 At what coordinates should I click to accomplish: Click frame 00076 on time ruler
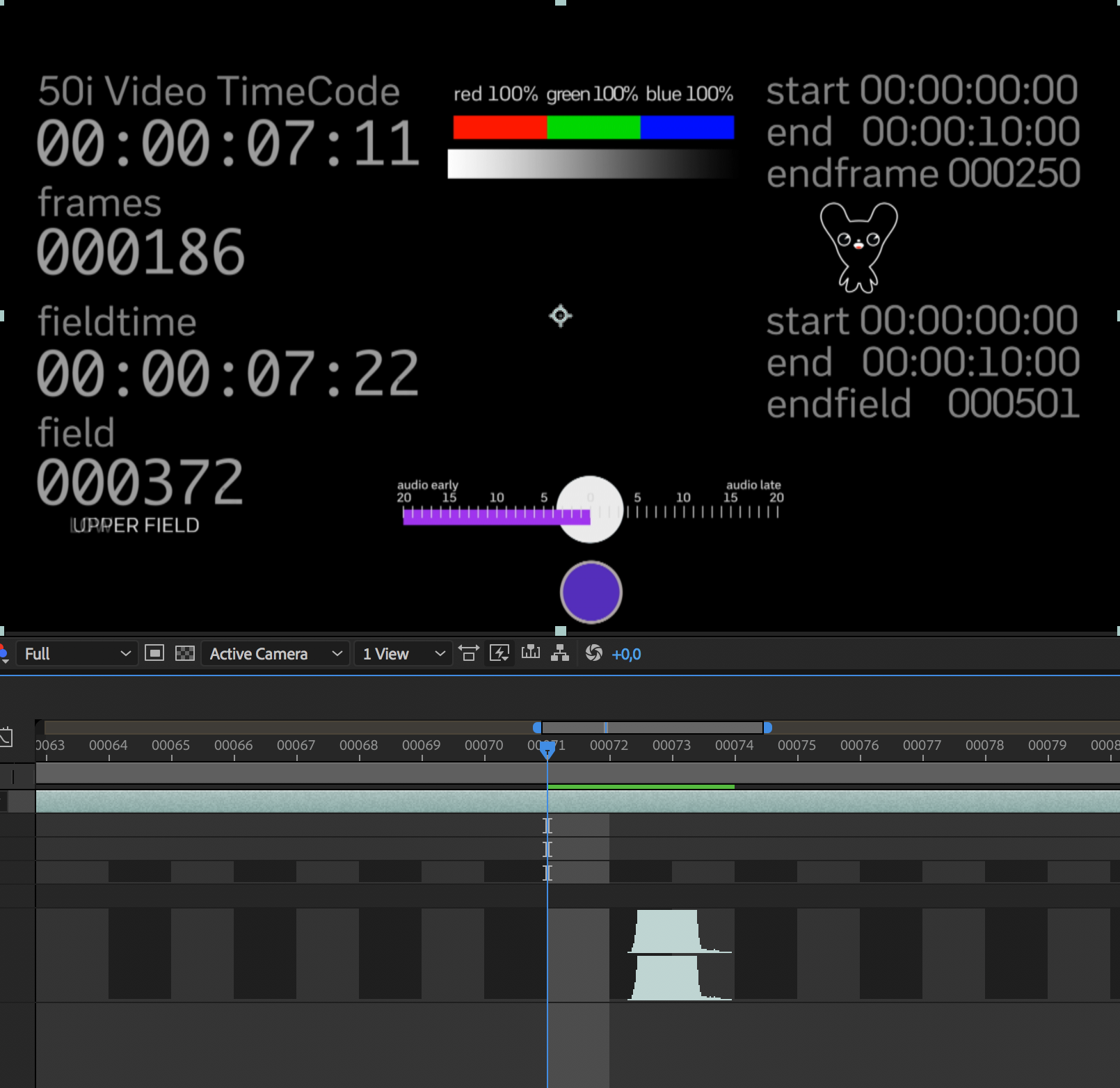(860, 745)
